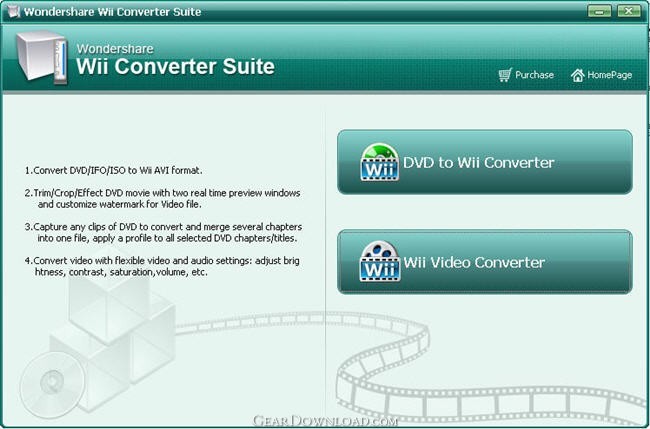650x429 pixels.
Task: Click the window title 'Wondershare Wii Converter Suite'
Action: (112, 12)
